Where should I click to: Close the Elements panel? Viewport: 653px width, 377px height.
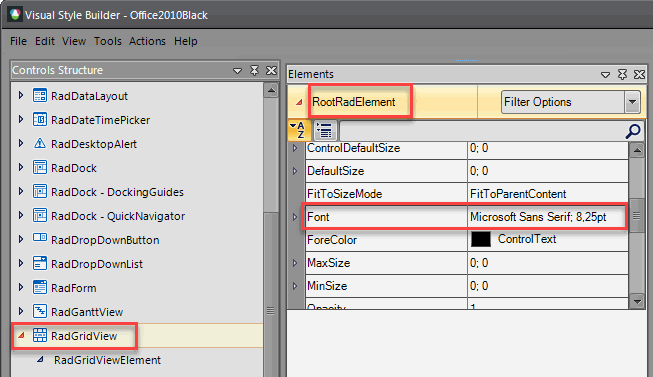tap(639, 75)
